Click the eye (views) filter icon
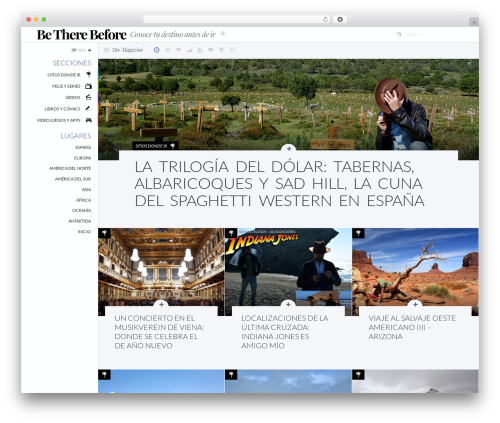 coord(167,50)
